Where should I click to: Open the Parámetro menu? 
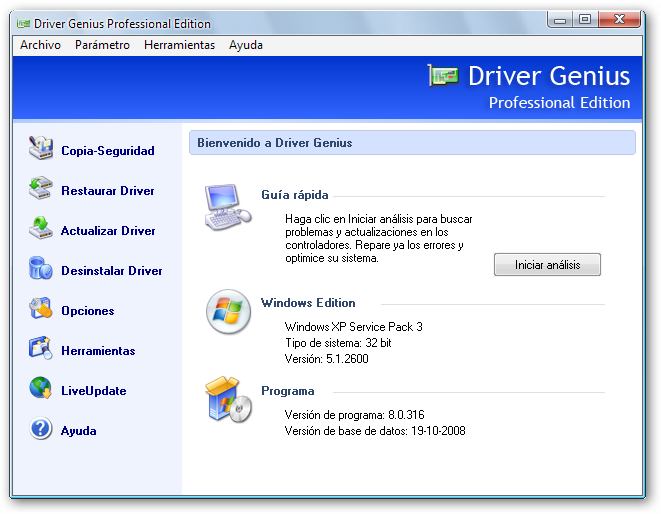point(102,45)
